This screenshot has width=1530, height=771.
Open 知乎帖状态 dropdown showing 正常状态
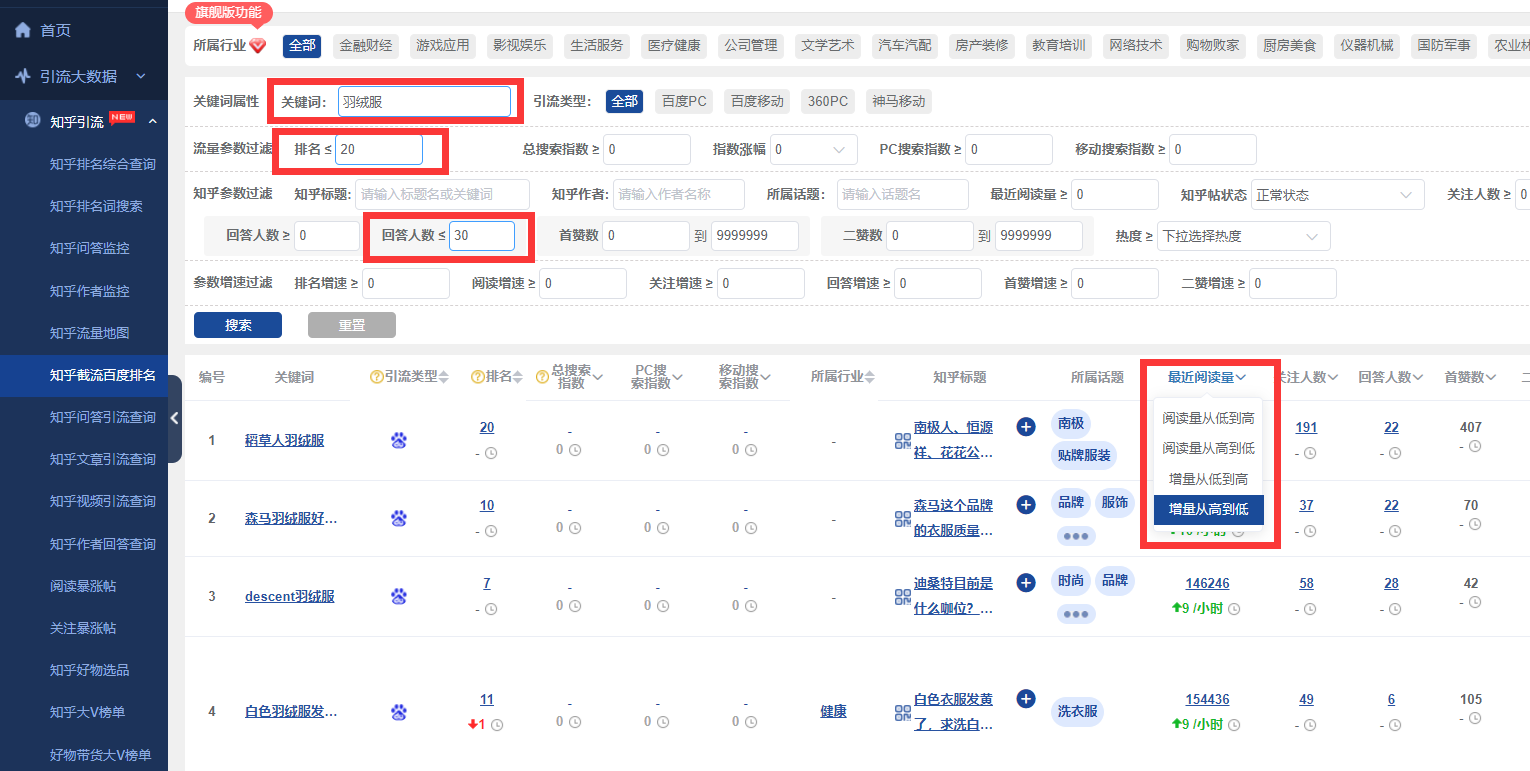pyautogui.click(x=1338, y=195)
